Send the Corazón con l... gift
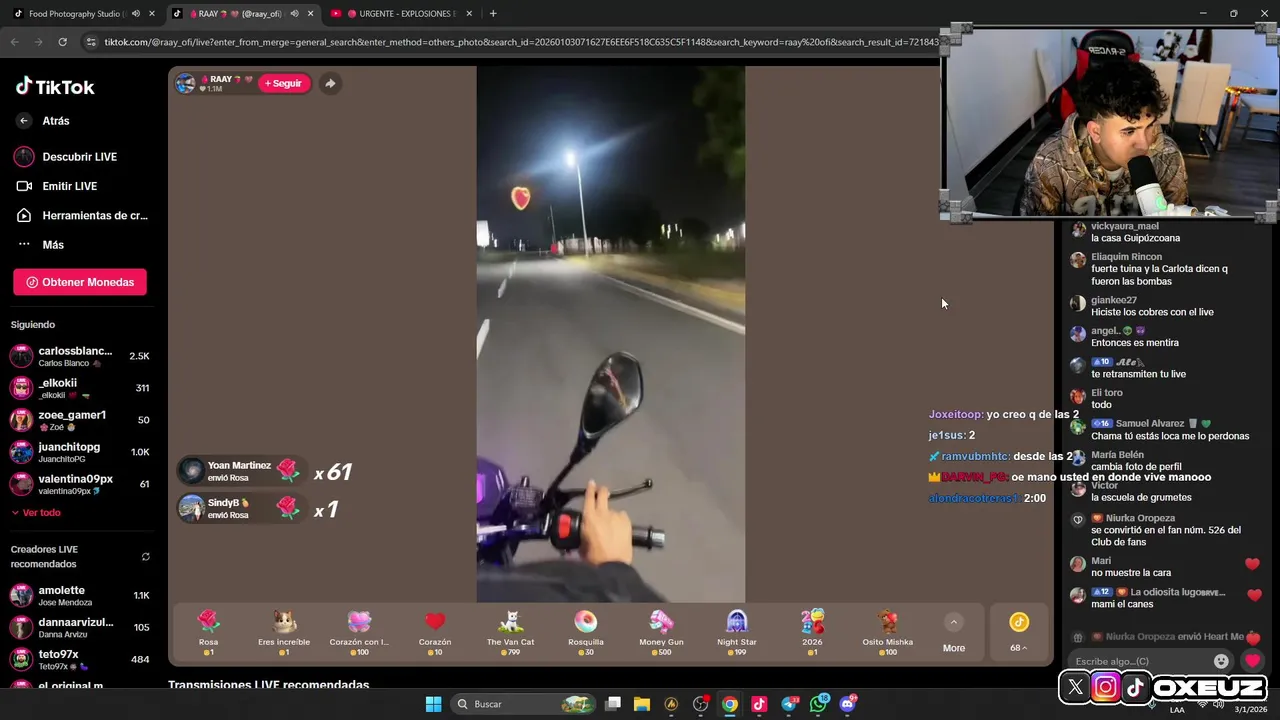This screenshot has height=720, width=1280. click(x=359, y=632)
